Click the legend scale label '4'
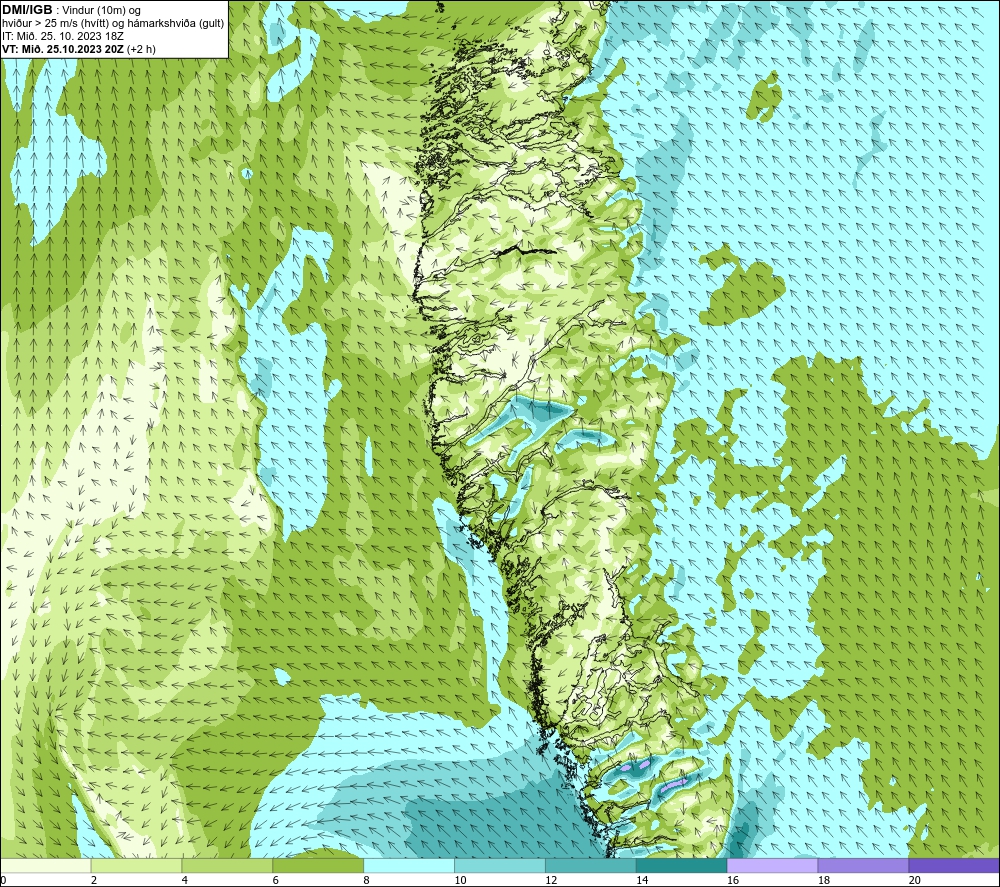The width and height of the screenshot is (1000, 887). [185, 881]
